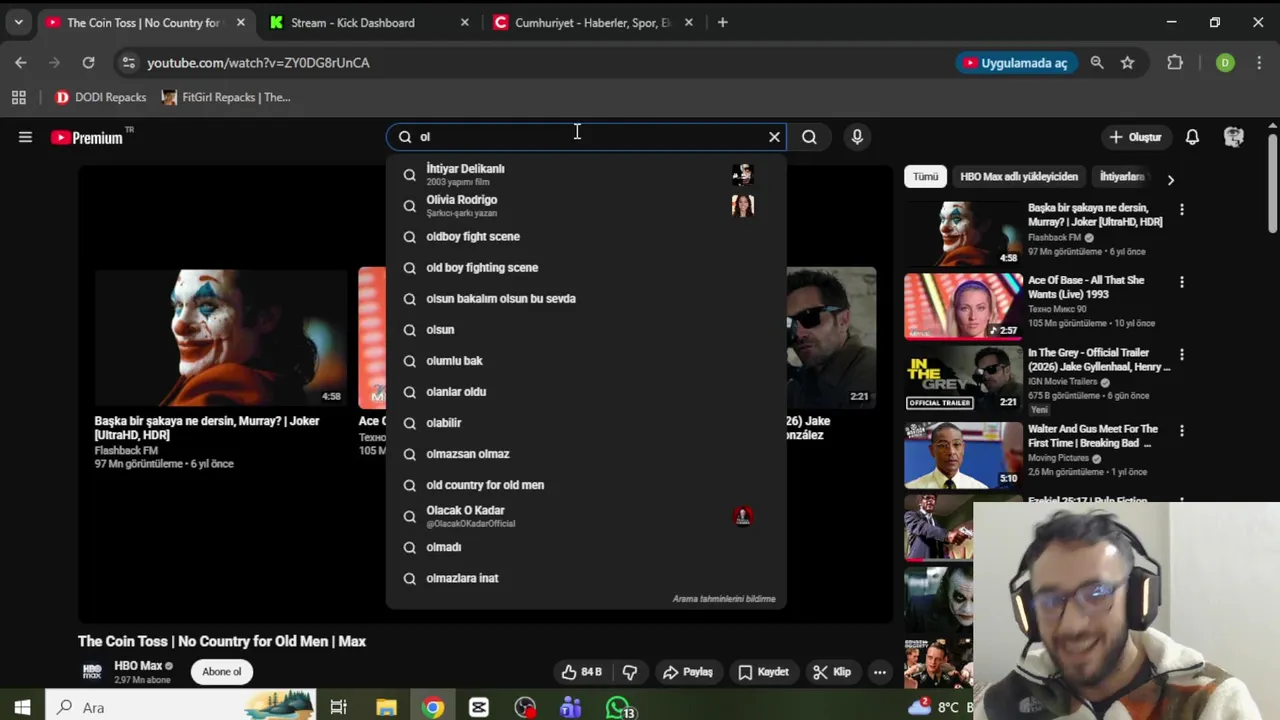This screenshot has width=1280, height=720.
Task: Open Chrome zoom magnifier icon
Action: 1097,62
